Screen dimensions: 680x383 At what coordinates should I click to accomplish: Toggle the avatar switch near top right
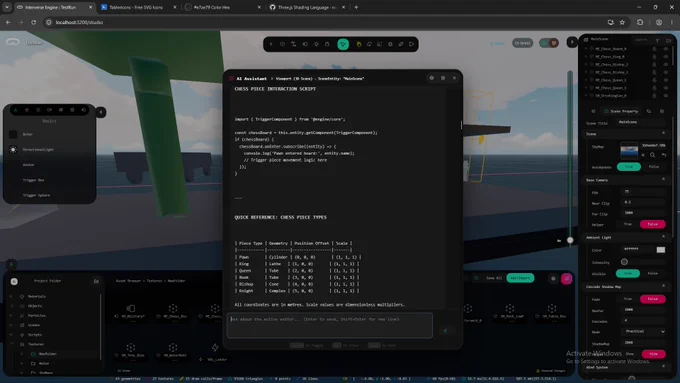pyautogui.click(x=549, y=43)
